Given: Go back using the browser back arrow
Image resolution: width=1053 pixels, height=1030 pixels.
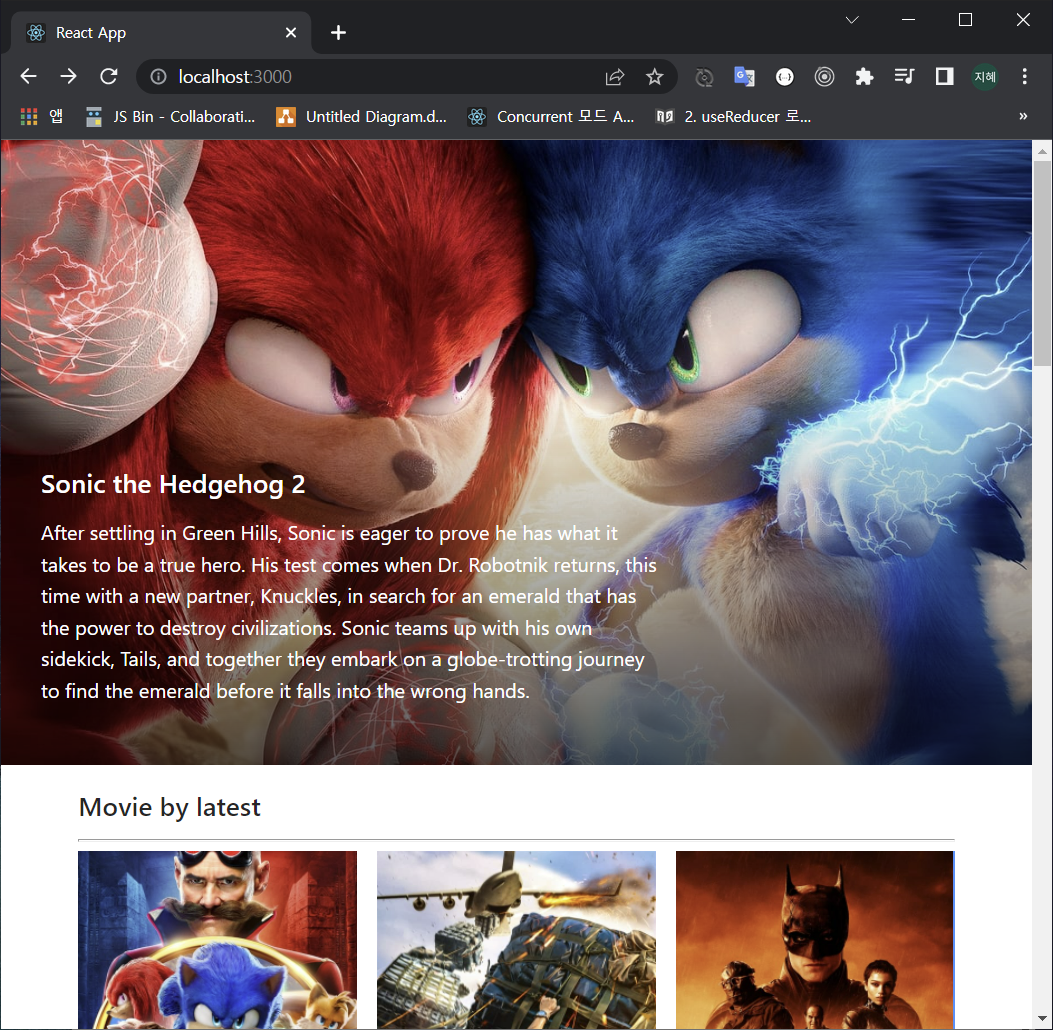Looking at the screenshot, I should pyautogui.click(x=28, y=77).
